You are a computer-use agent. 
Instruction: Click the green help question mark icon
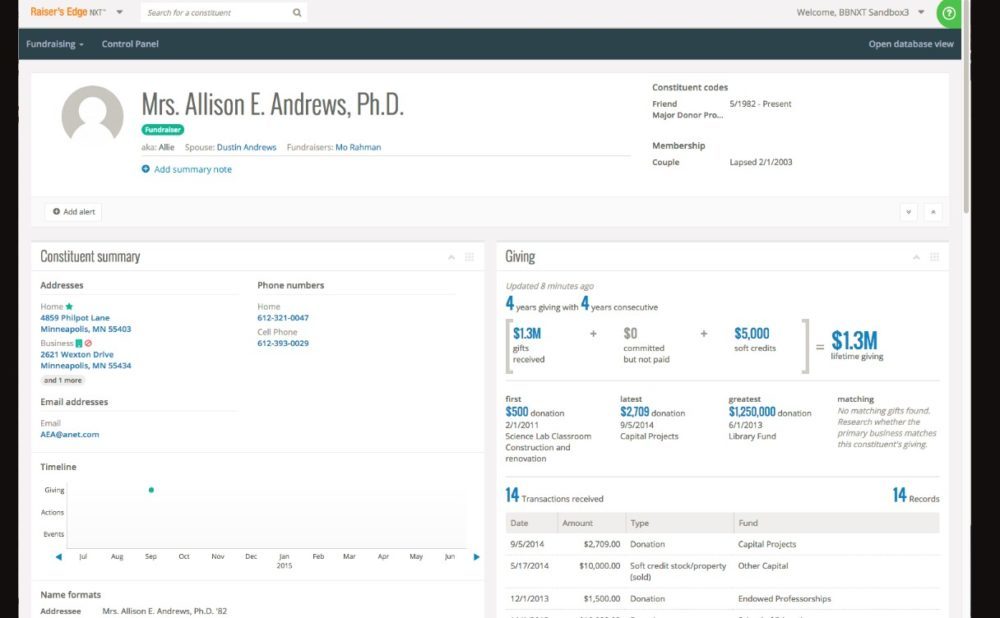pos(948,13)
